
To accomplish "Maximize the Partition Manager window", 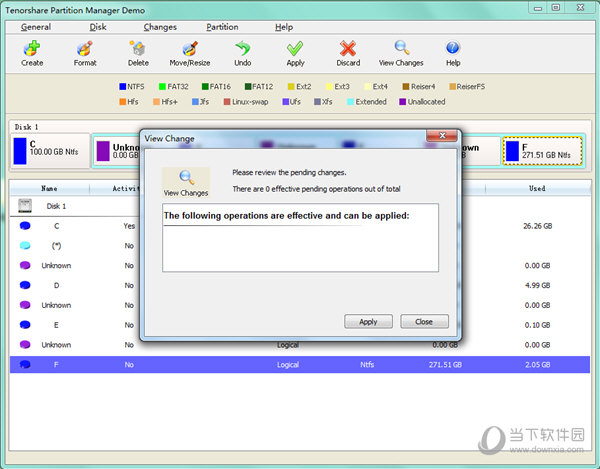I will [x=556, y=8].
